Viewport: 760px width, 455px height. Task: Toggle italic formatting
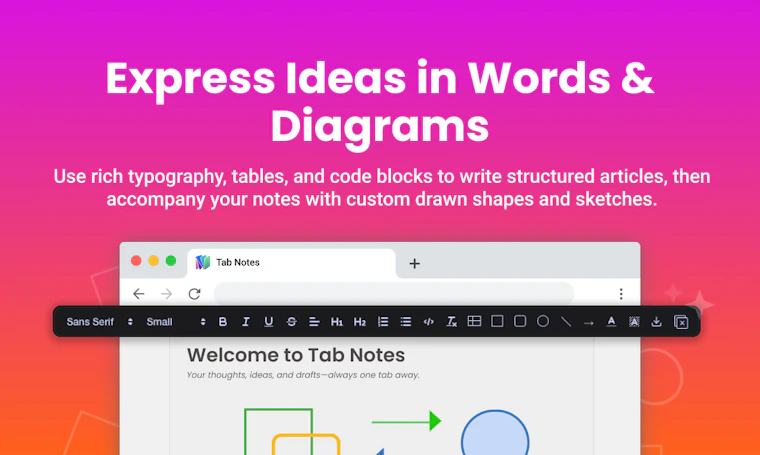coord(246,322)
